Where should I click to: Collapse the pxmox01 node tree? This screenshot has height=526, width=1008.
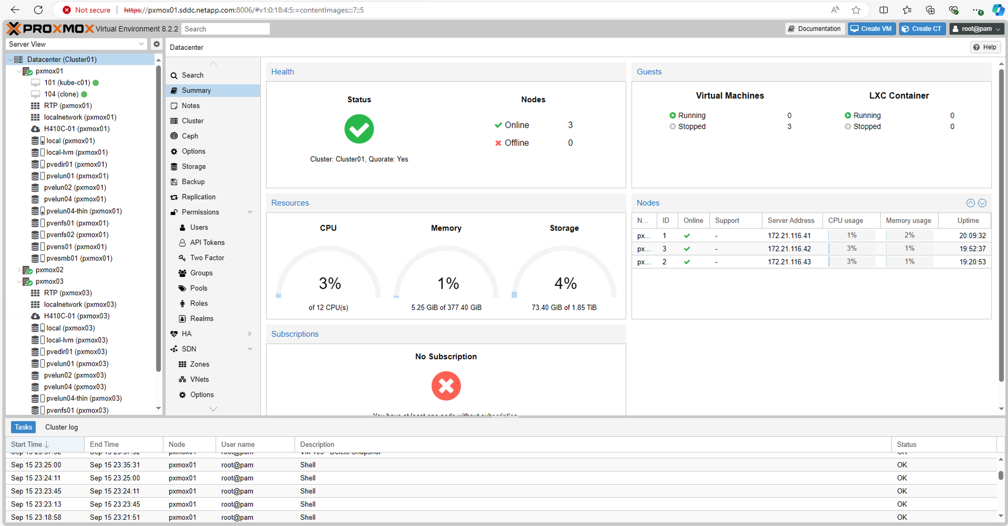pos(19,71)
